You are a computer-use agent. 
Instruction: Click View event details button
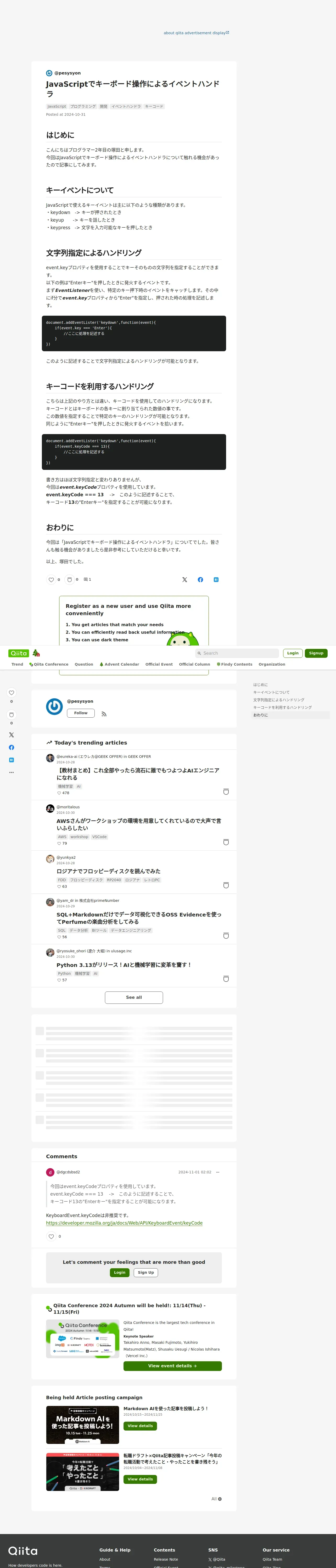172,1366
